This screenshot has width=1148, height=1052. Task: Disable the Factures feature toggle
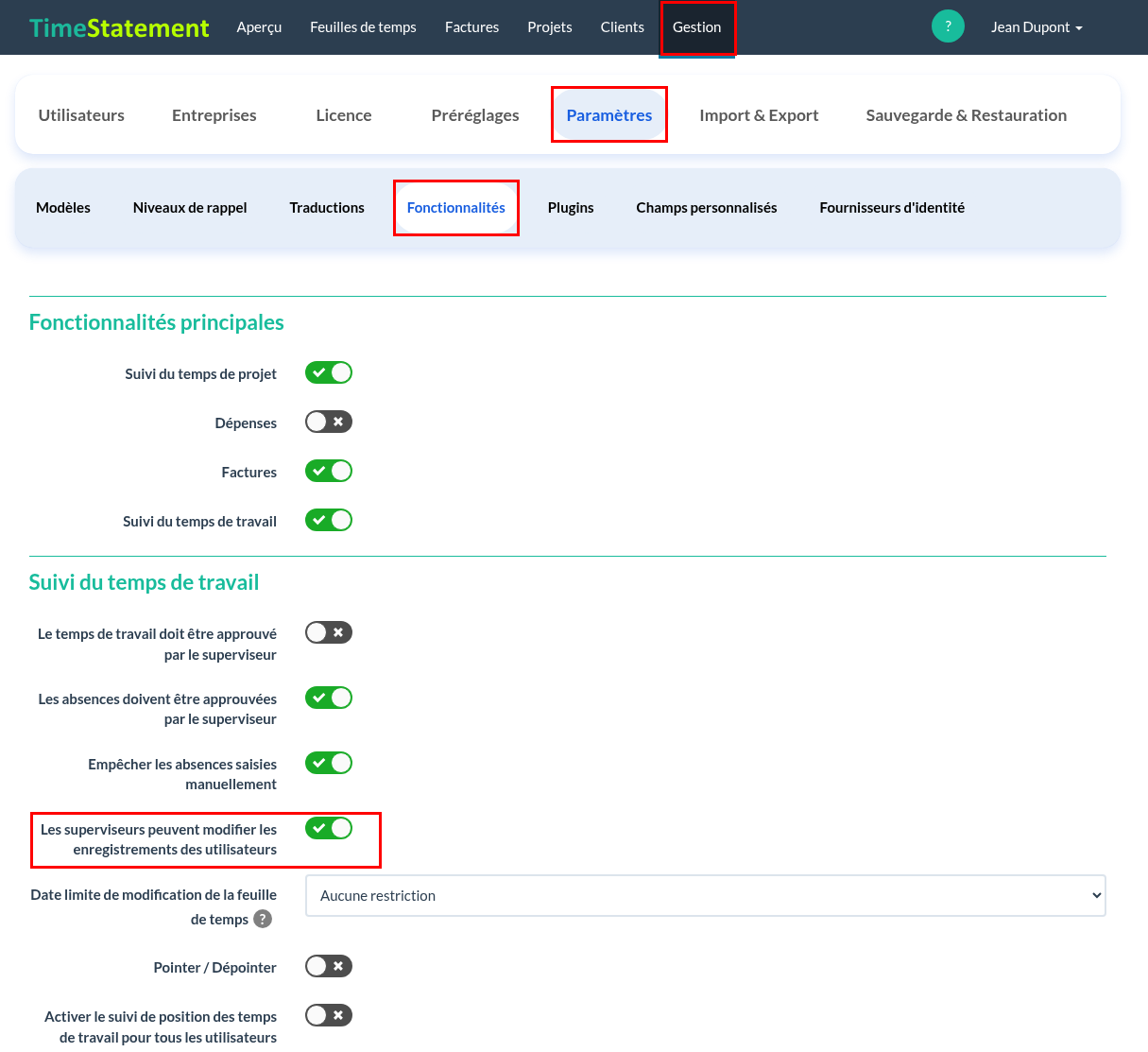(329, 471)
